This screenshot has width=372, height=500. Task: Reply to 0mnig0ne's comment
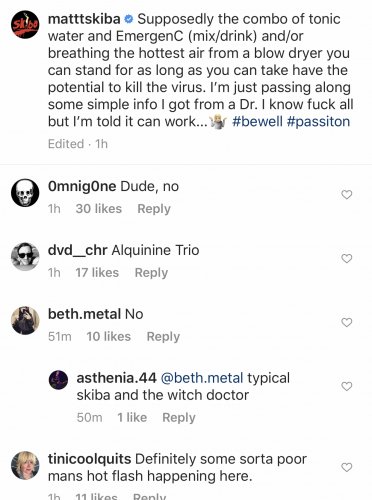pyautogui.click(x=154, y=209)
